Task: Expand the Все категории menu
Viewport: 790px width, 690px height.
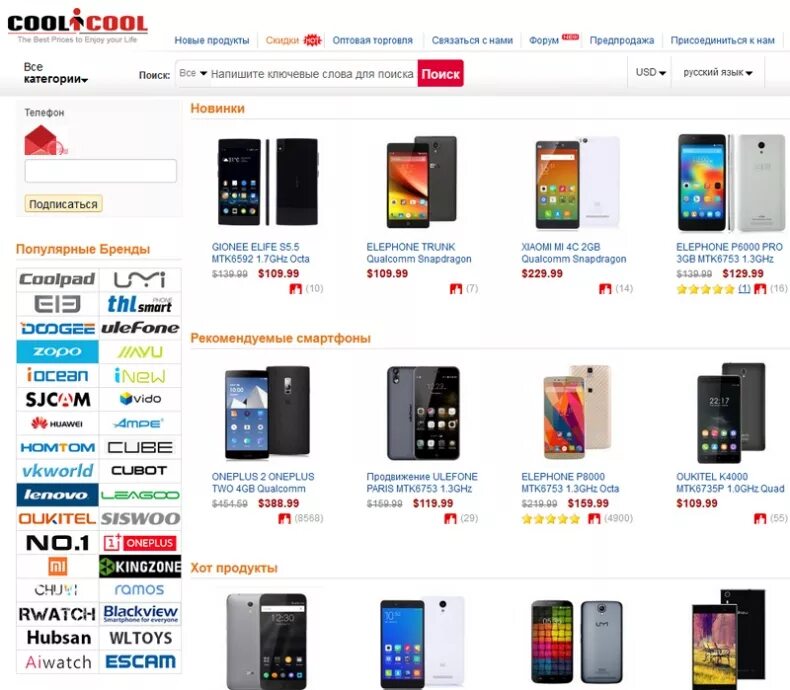Action: tap(55, 73)
